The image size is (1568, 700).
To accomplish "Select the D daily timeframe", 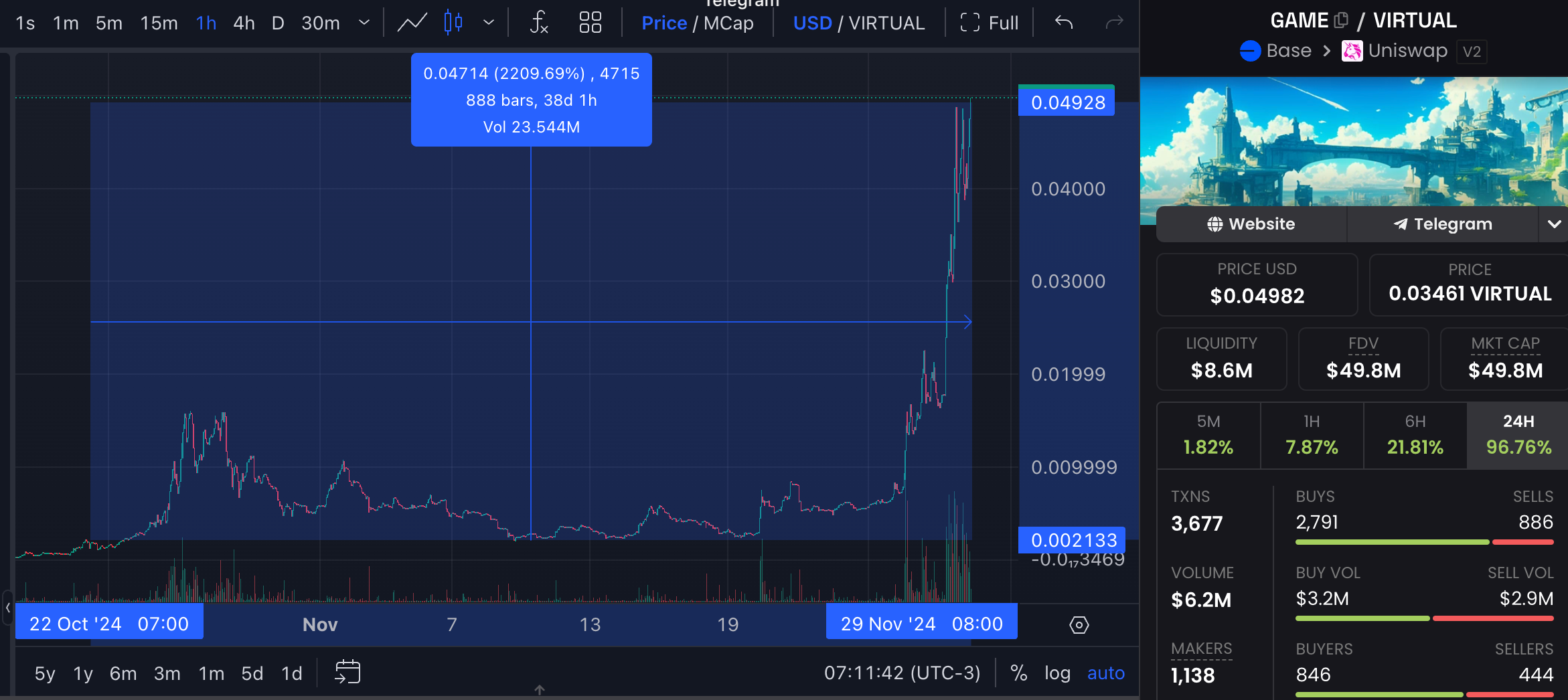I will (278, 23).
